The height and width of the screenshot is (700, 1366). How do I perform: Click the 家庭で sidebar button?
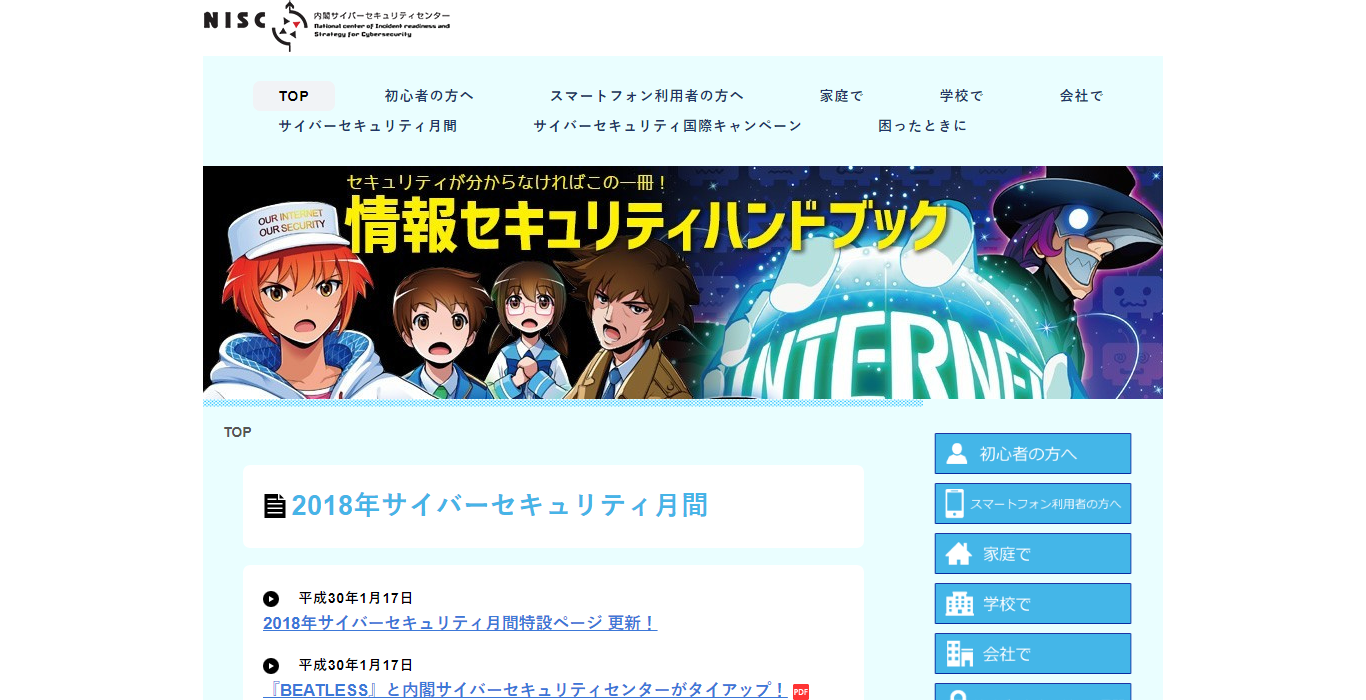click(x=1033, y=554)
